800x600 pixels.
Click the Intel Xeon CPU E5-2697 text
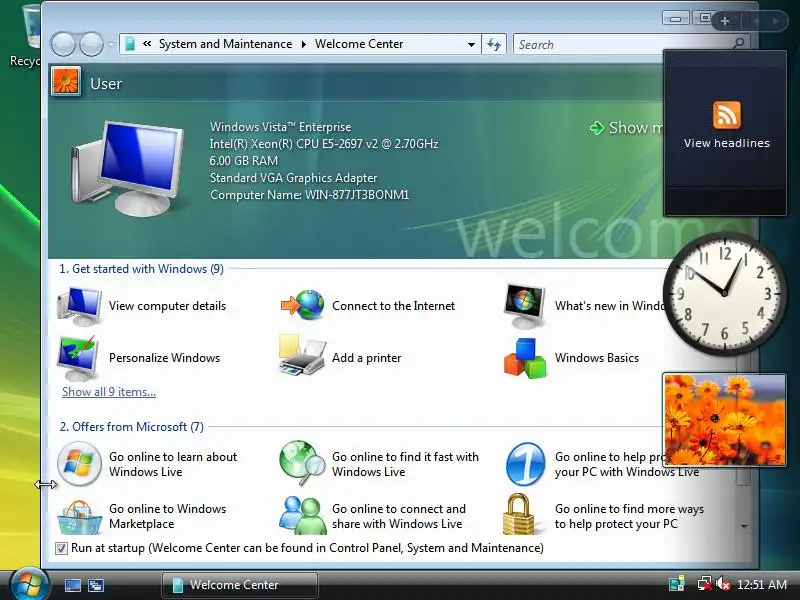pyautogui.click(x=324, y=144)
